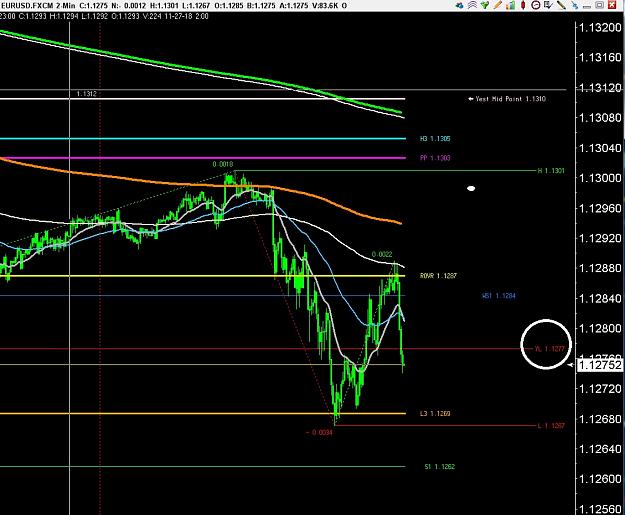The width and height of the screenshot is (625, 515).
Task: Maximize the chart window
Action: [599, 5]
